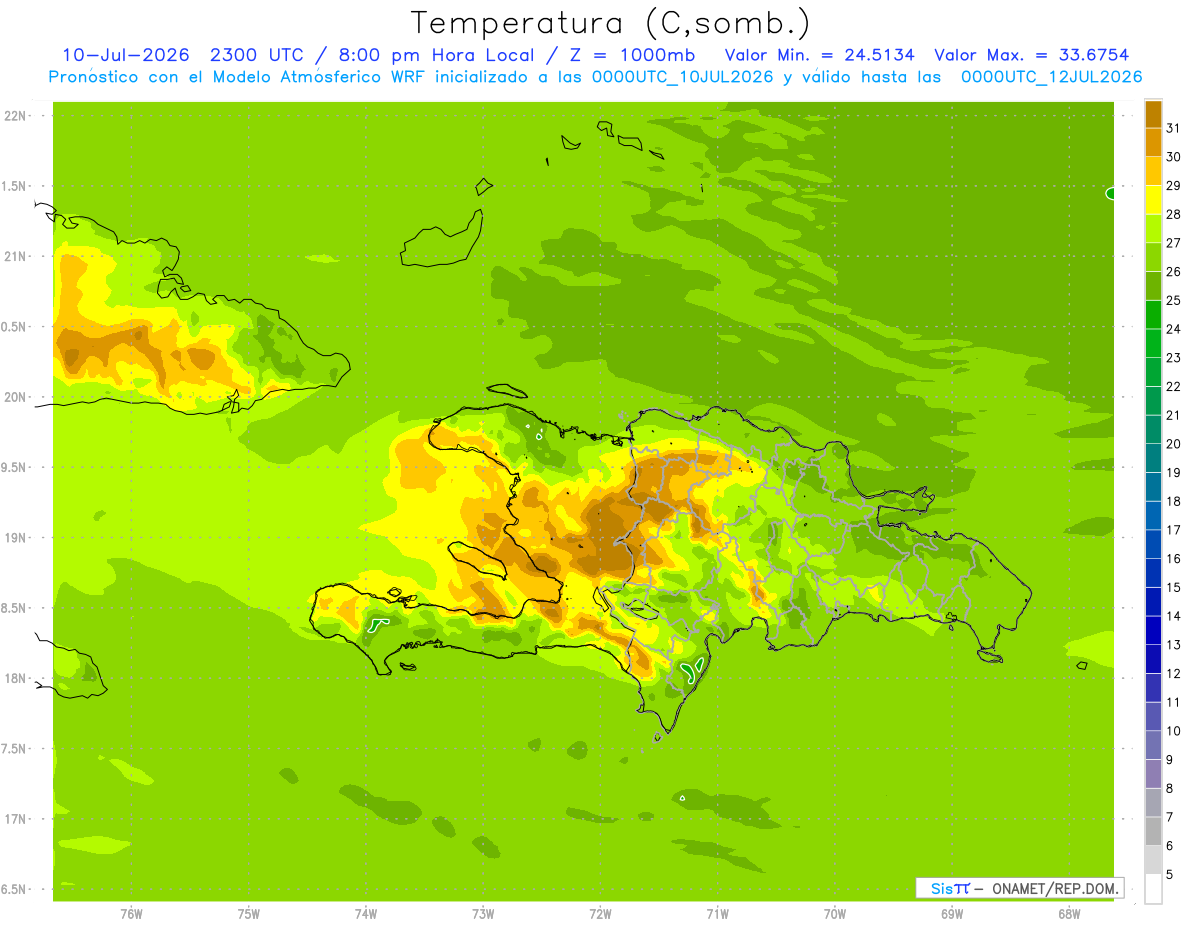Click the 'Z = 1000mb' level text

632,55
